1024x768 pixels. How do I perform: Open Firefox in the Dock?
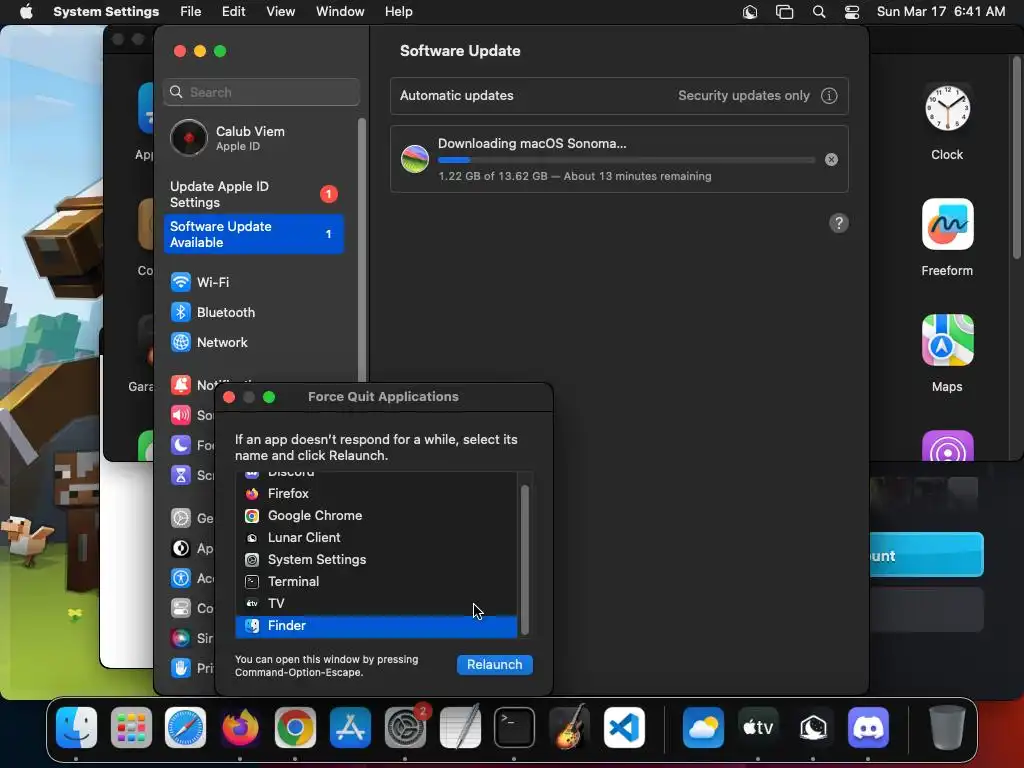(240, 727)
